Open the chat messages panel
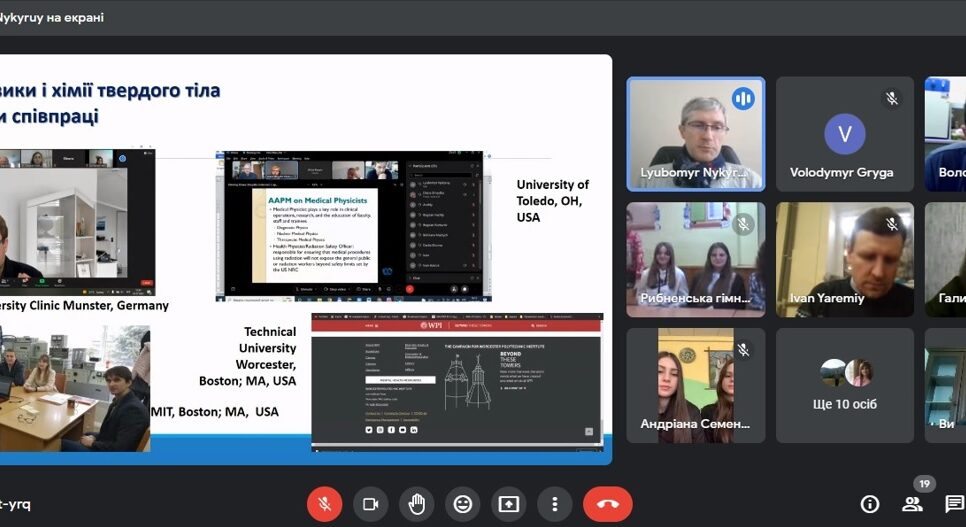The width and height of the screenshot is (966, 527). click(954, 504)
